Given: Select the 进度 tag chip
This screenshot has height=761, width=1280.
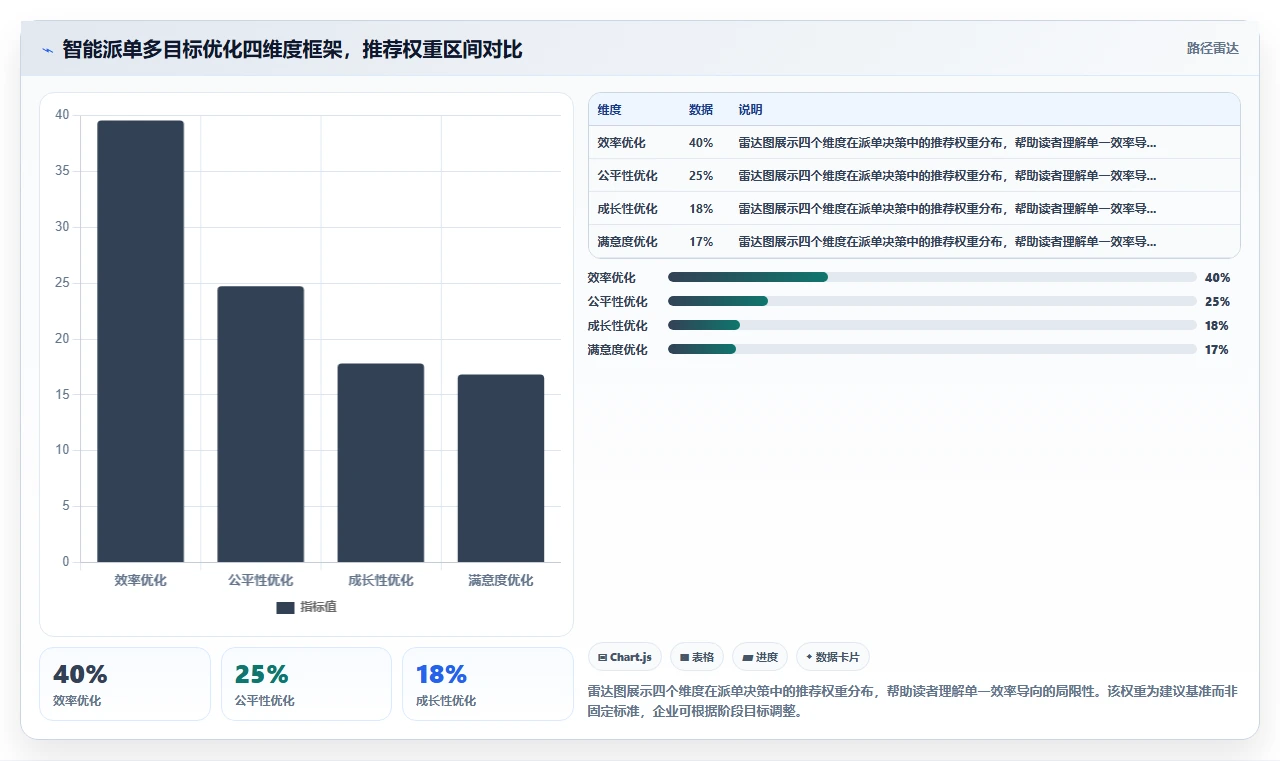Looking at the screenshot, I should 760,657.
